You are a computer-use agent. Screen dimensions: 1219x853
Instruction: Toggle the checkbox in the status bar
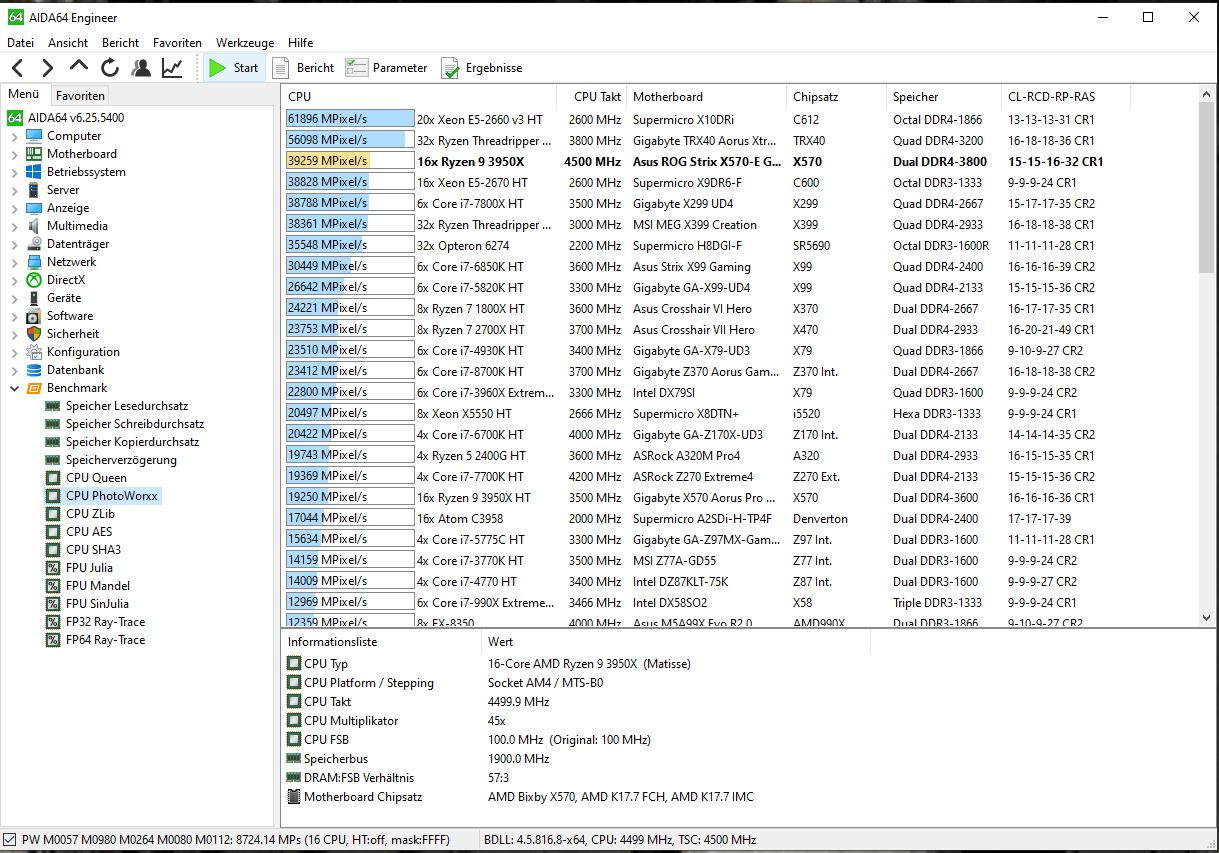[10, 840]
